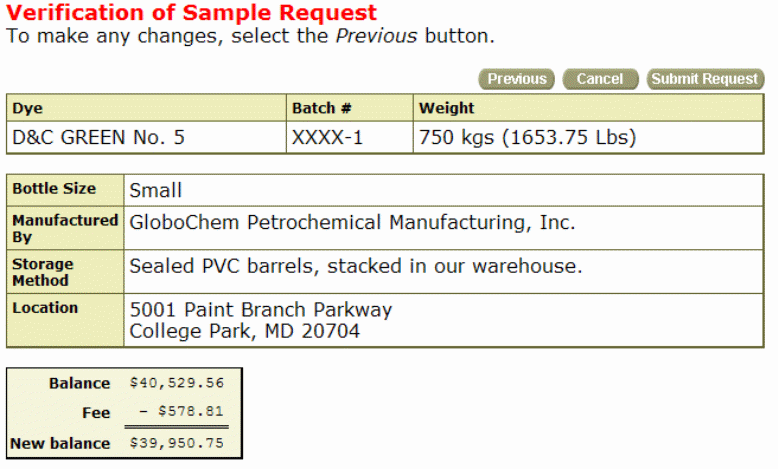Image resolution: width=778 pixels, height=469 pixels.
Task: Click the Weight column header
Action: click(446, 108)
